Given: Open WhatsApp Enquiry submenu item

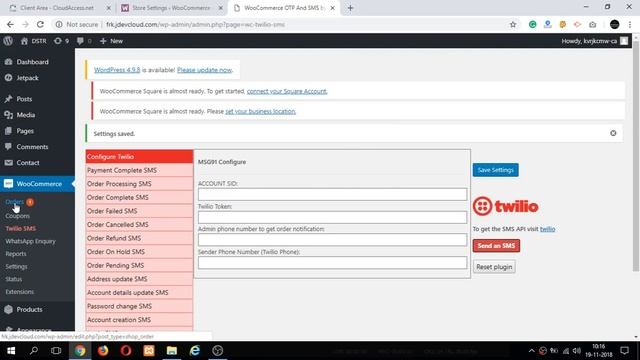Looking at the screenshot, I should pyautogui.click(x=31, y=241).
